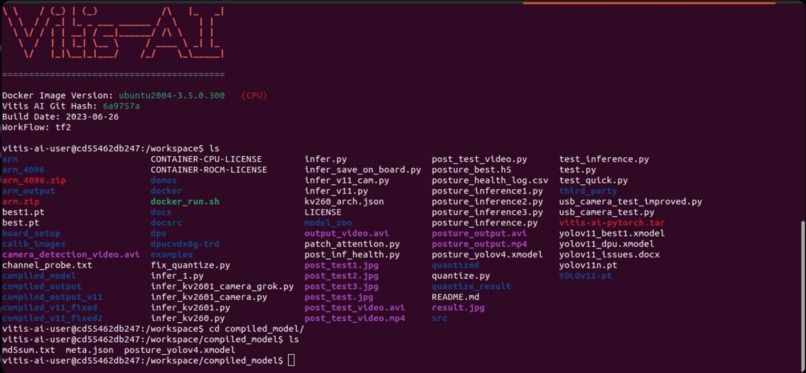Click the yolov11_issues.docx file name
Image resolution: width=806 pixels, height=373 pixels.
click(610, 254)
